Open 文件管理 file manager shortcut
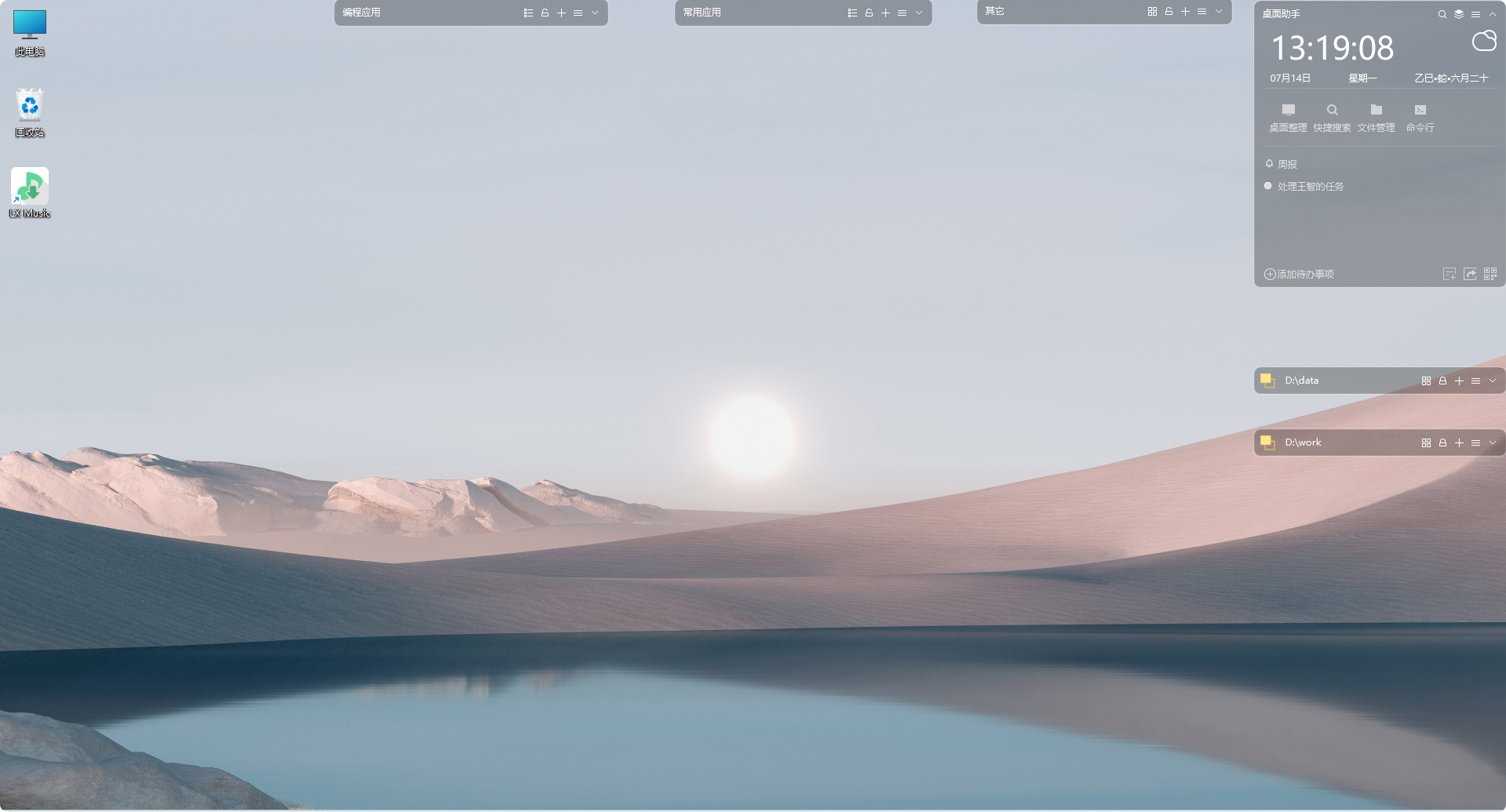 tap(1376, 117)
